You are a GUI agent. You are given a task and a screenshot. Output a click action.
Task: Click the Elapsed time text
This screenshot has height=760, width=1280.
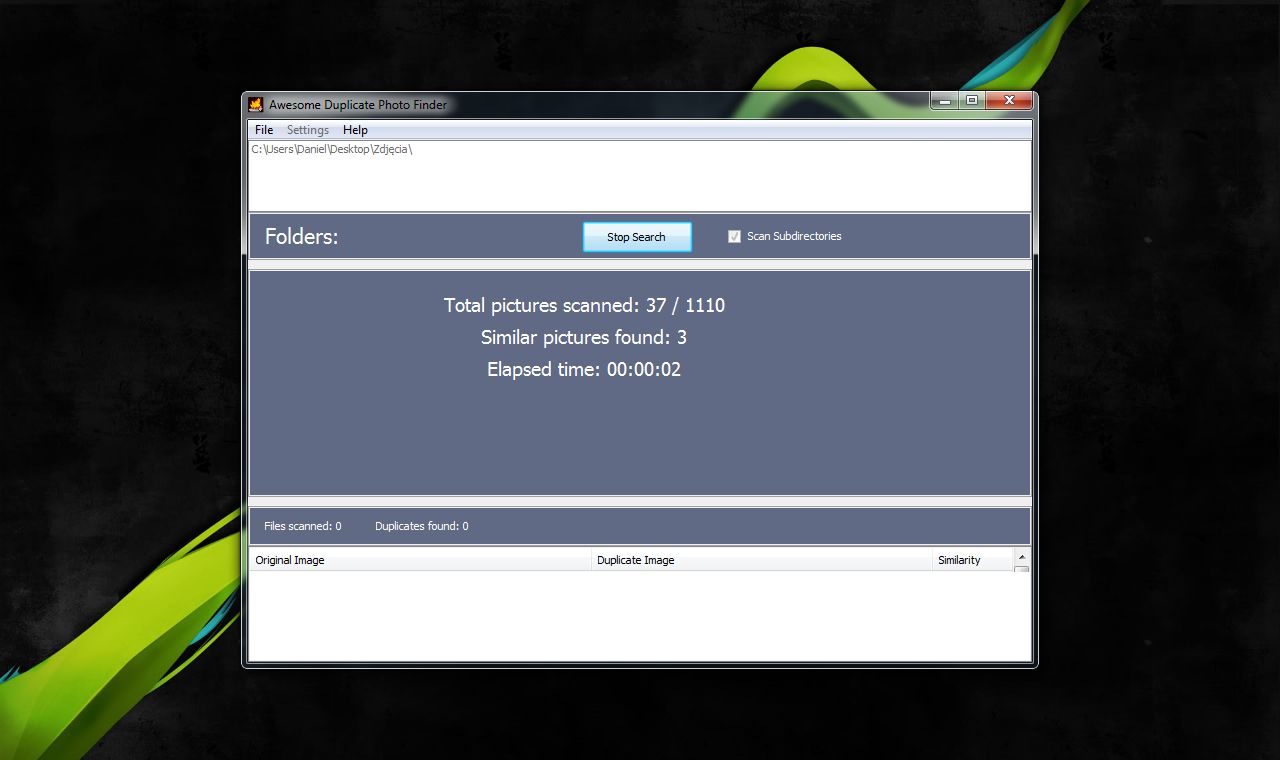pos(584,369)
